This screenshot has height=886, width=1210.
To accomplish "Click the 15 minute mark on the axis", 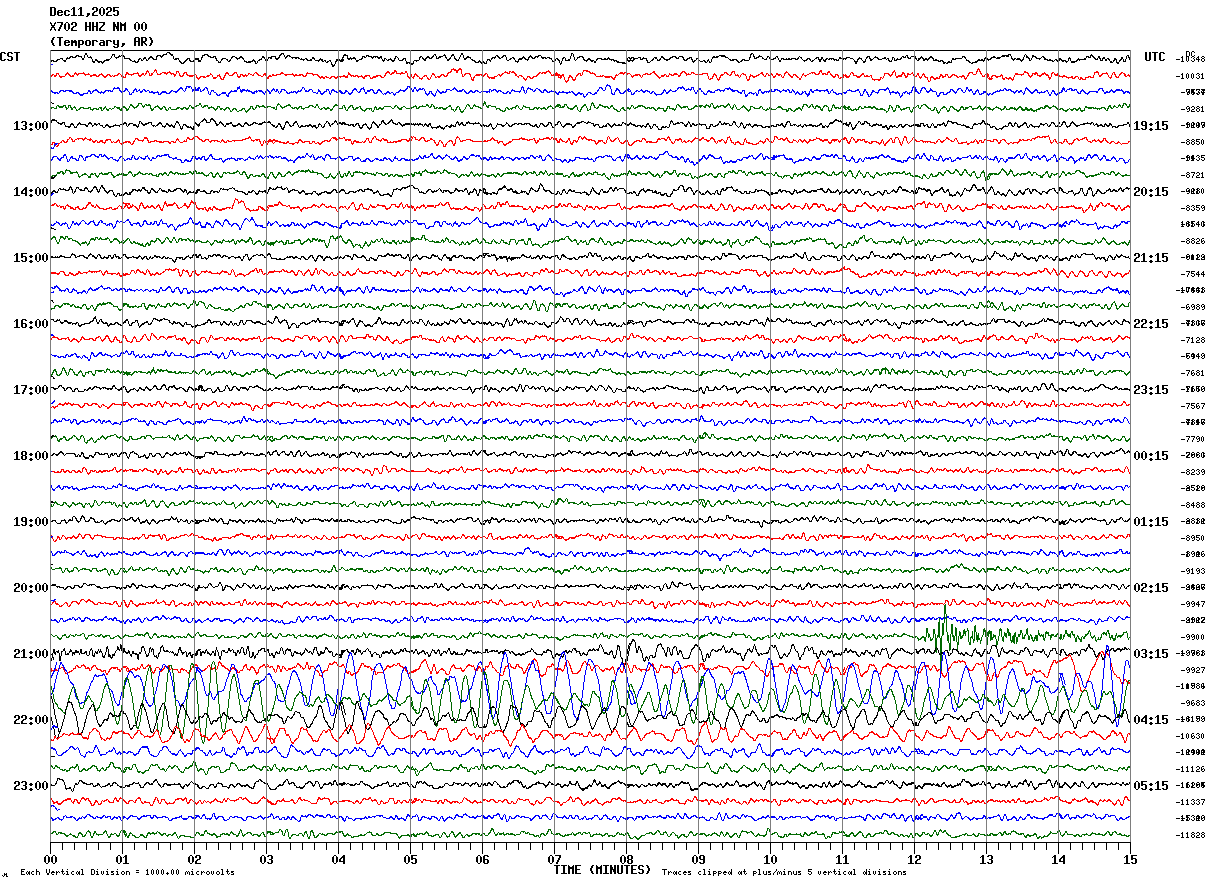I will pos(1130,860).
